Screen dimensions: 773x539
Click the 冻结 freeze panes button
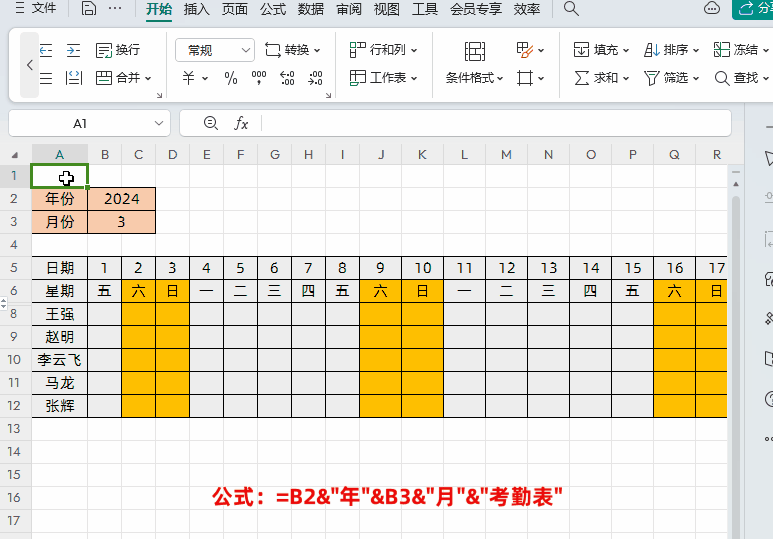point(740,50)
